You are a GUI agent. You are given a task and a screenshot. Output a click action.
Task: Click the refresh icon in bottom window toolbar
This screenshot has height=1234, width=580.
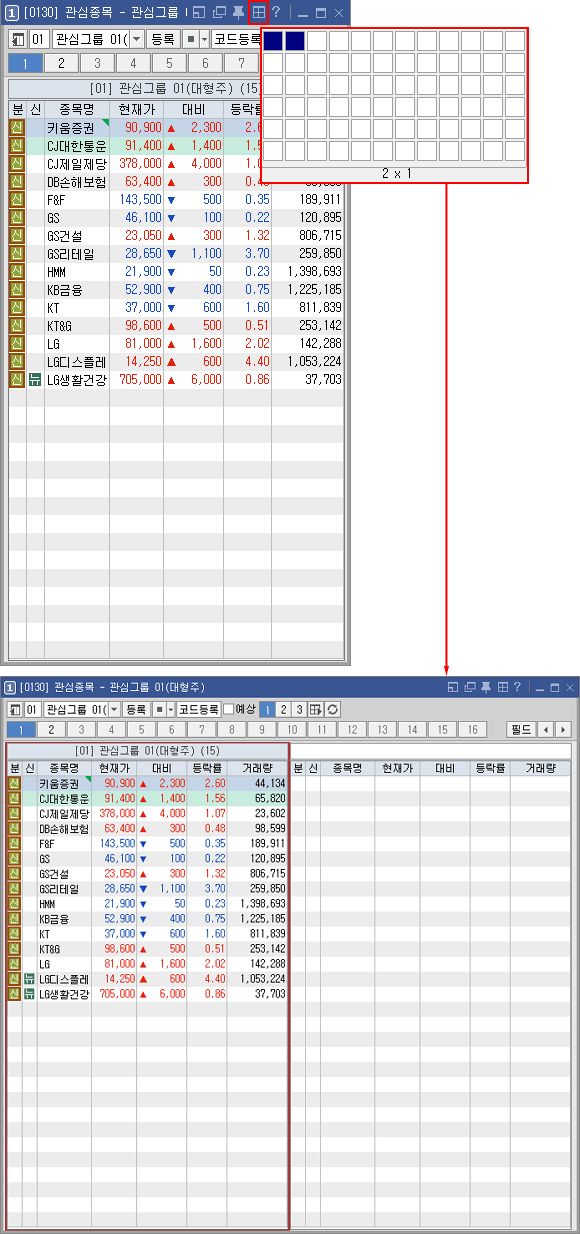(x=333, y=709)
